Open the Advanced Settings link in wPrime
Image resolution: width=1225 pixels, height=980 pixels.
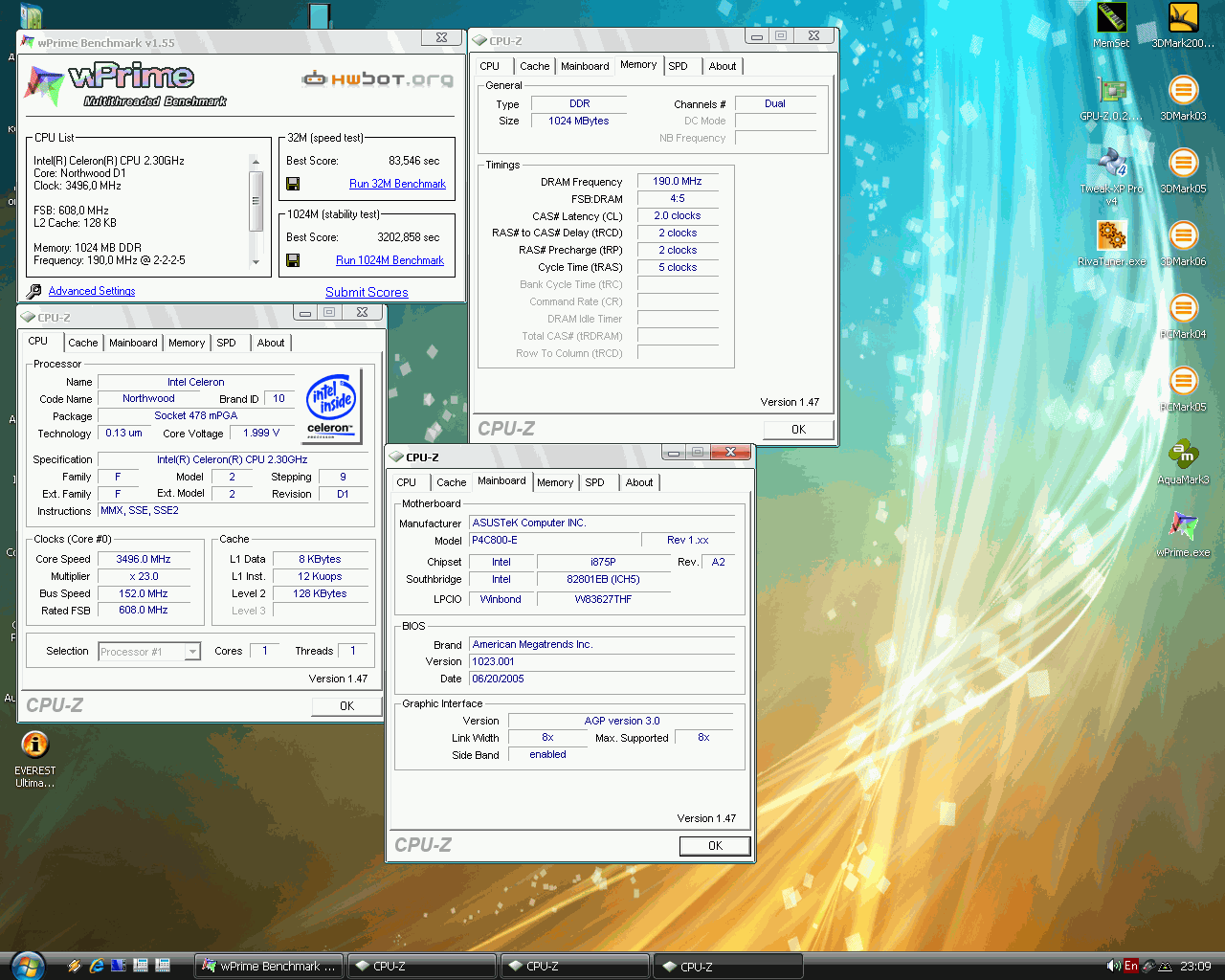[92, 291]
